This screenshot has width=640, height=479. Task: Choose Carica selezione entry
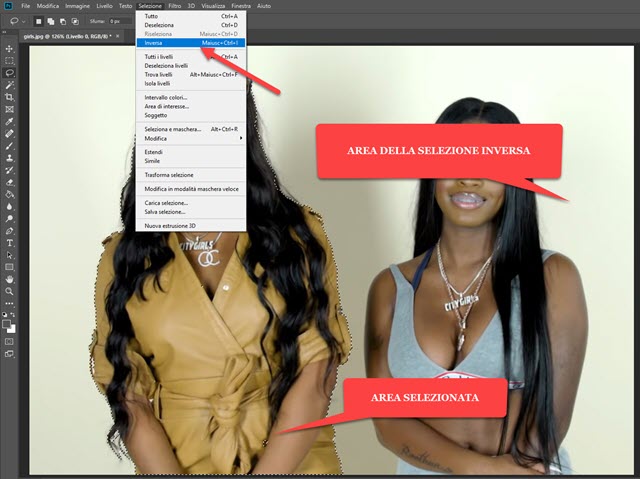(x=191, y=203)
